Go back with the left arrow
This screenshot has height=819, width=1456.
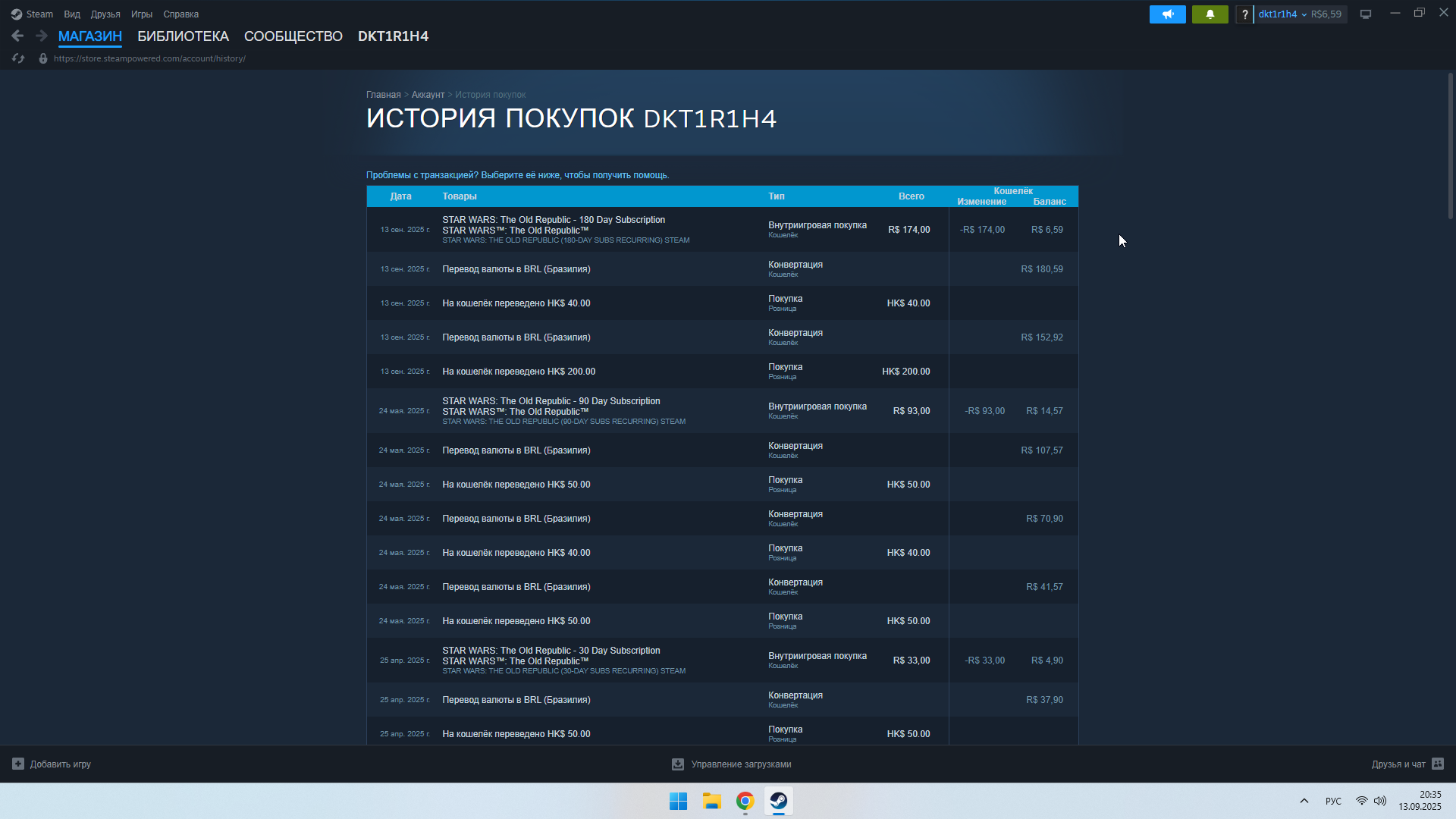17,36
